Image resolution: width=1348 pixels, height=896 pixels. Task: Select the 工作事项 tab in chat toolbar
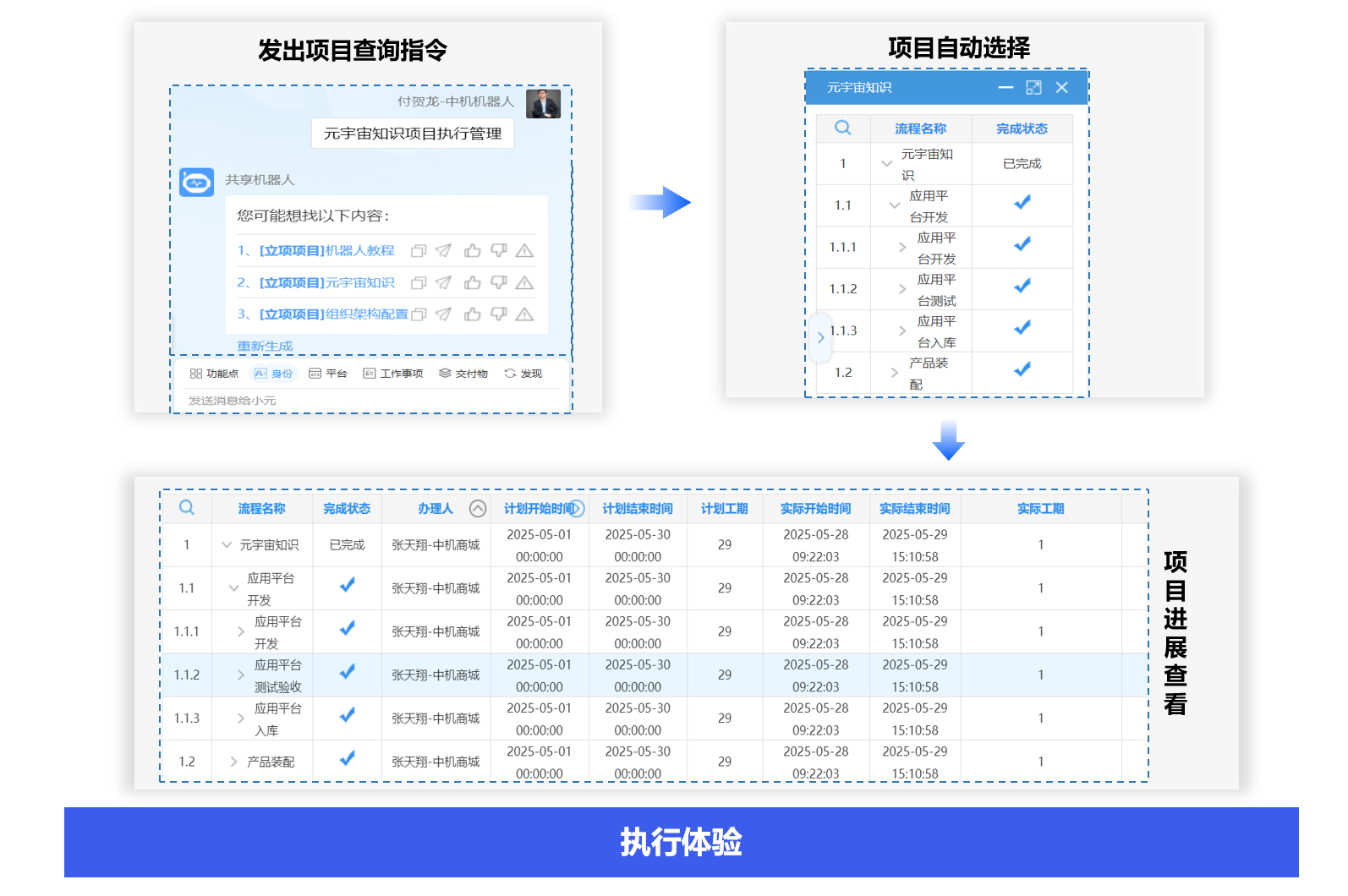pos(393,374)
